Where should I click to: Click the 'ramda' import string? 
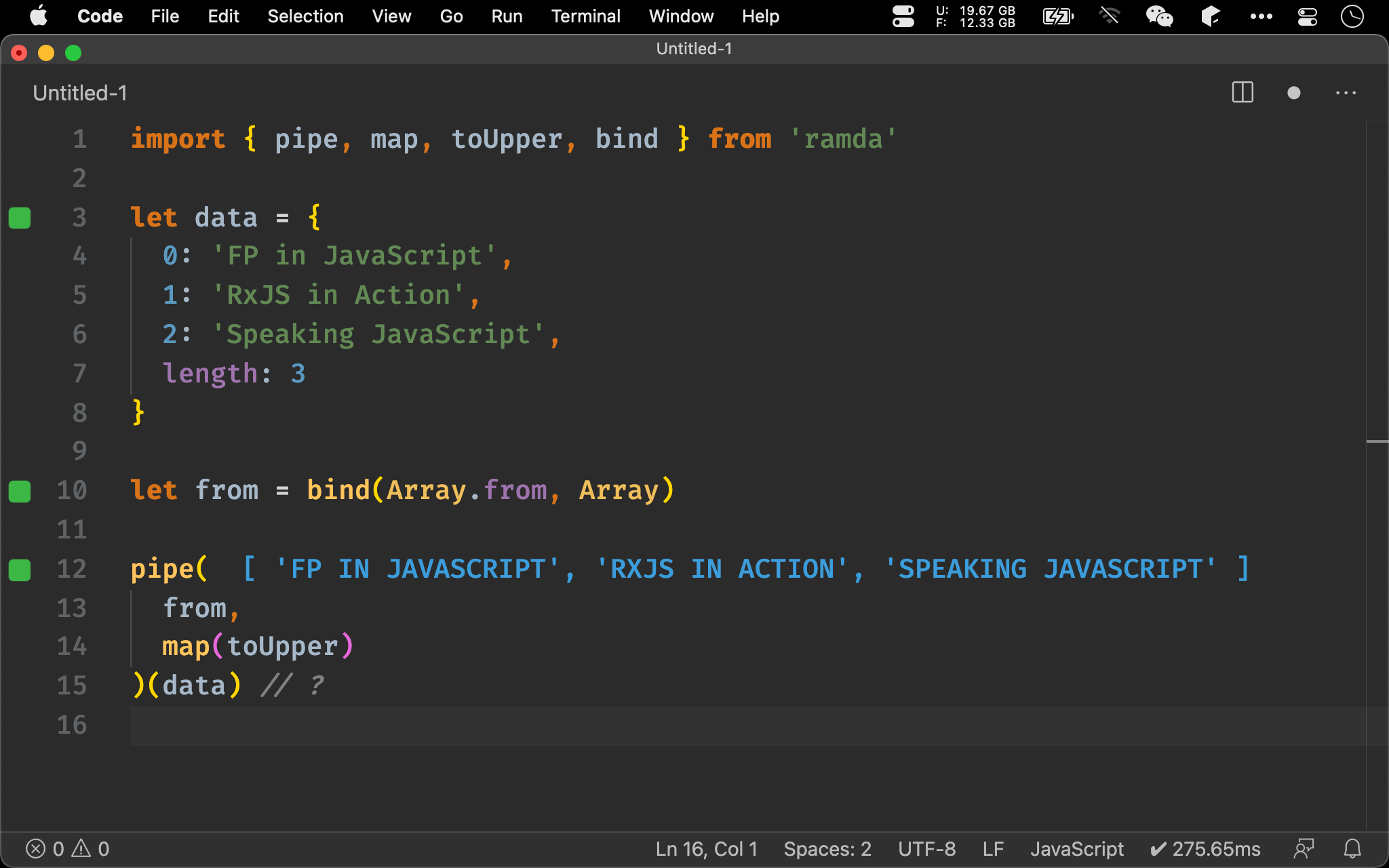842,139
